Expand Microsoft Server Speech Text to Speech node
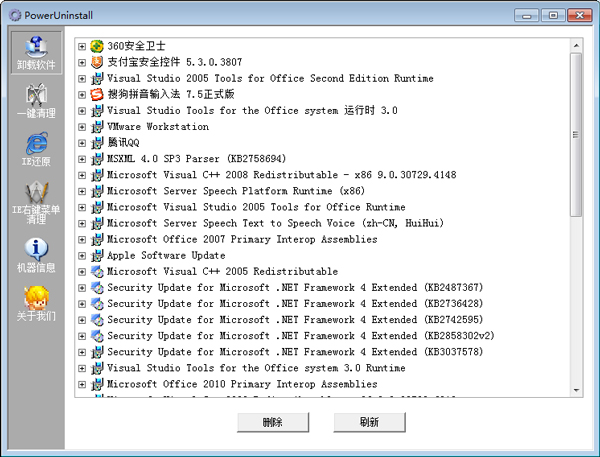Image resolution: width=600 pixels, height=457 pixels. click(x=82, y=223)
